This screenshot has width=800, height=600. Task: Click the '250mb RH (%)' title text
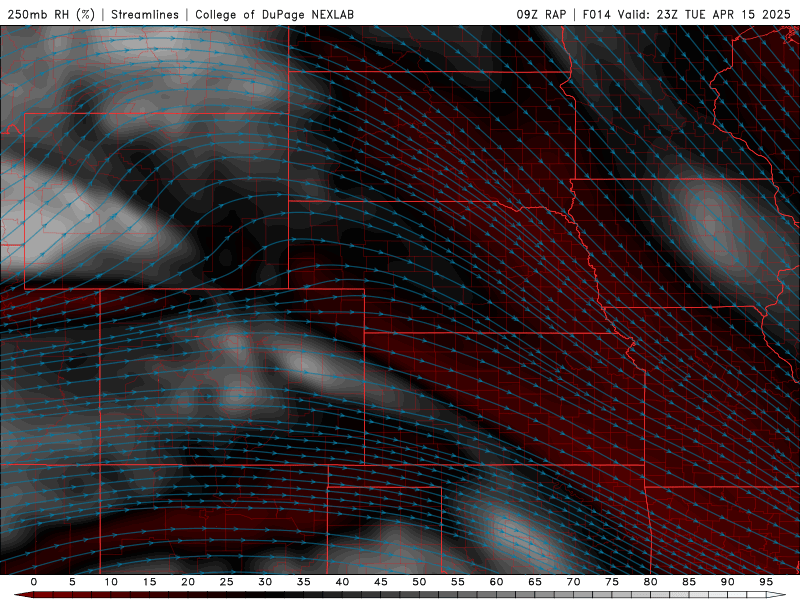coord(51,14)
